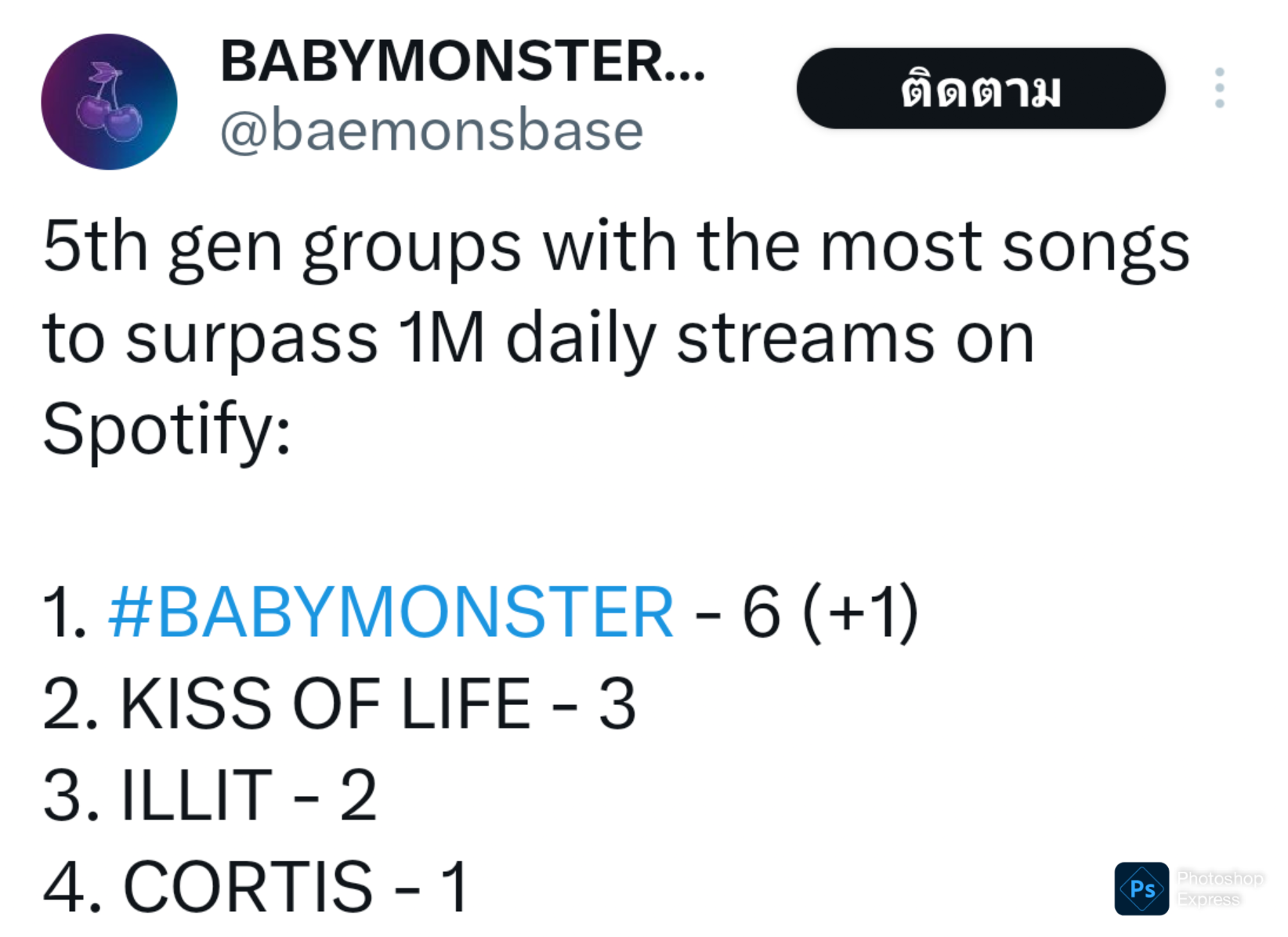Open the BABYMONSTER display name
This screenshot has height=937, width=1288.
462,61
